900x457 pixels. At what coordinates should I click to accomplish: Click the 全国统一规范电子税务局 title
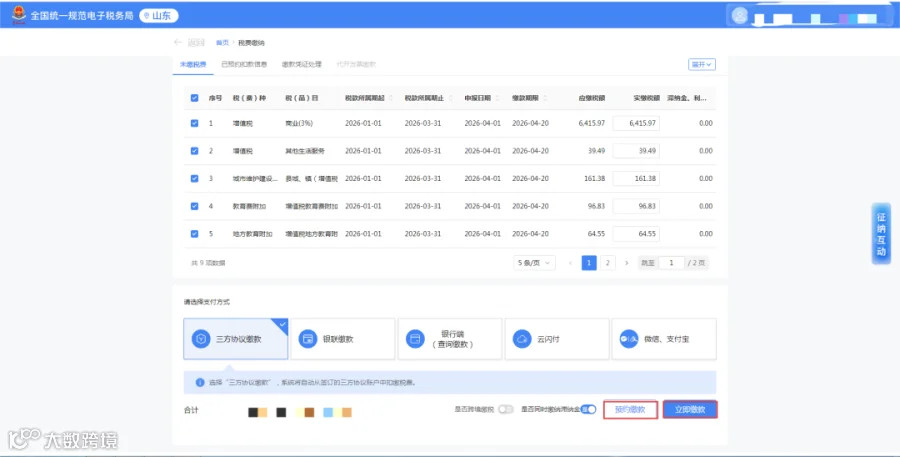click(82, 16)
